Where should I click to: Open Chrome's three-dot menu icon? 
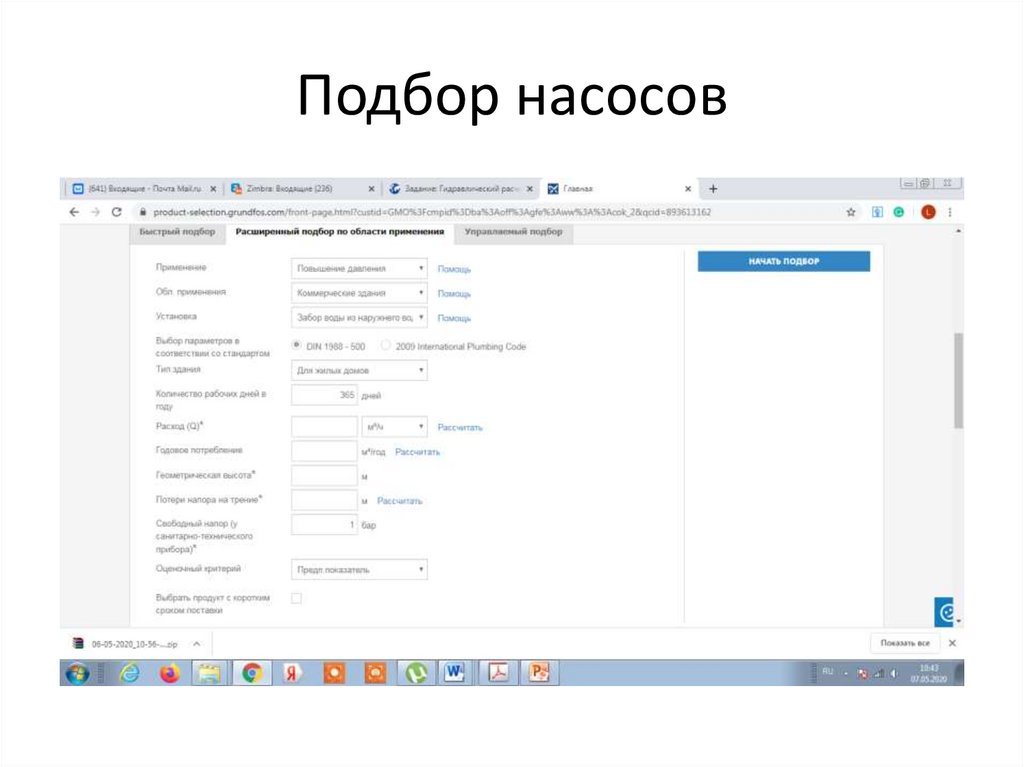point(950,212)
